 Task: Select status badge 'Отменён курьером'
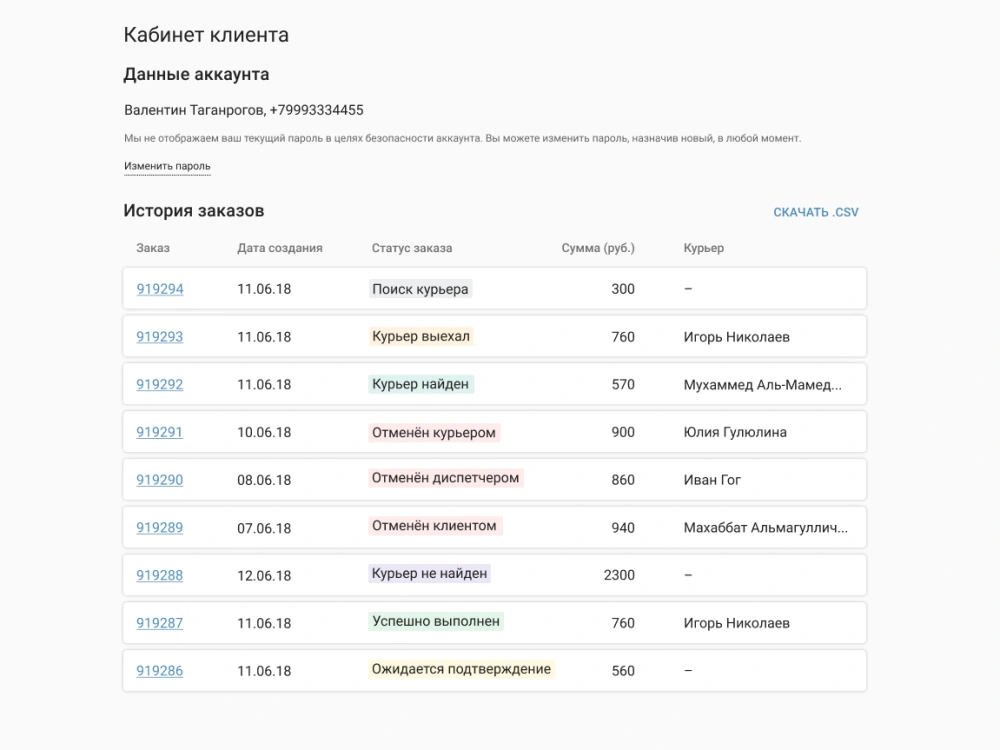434,432
